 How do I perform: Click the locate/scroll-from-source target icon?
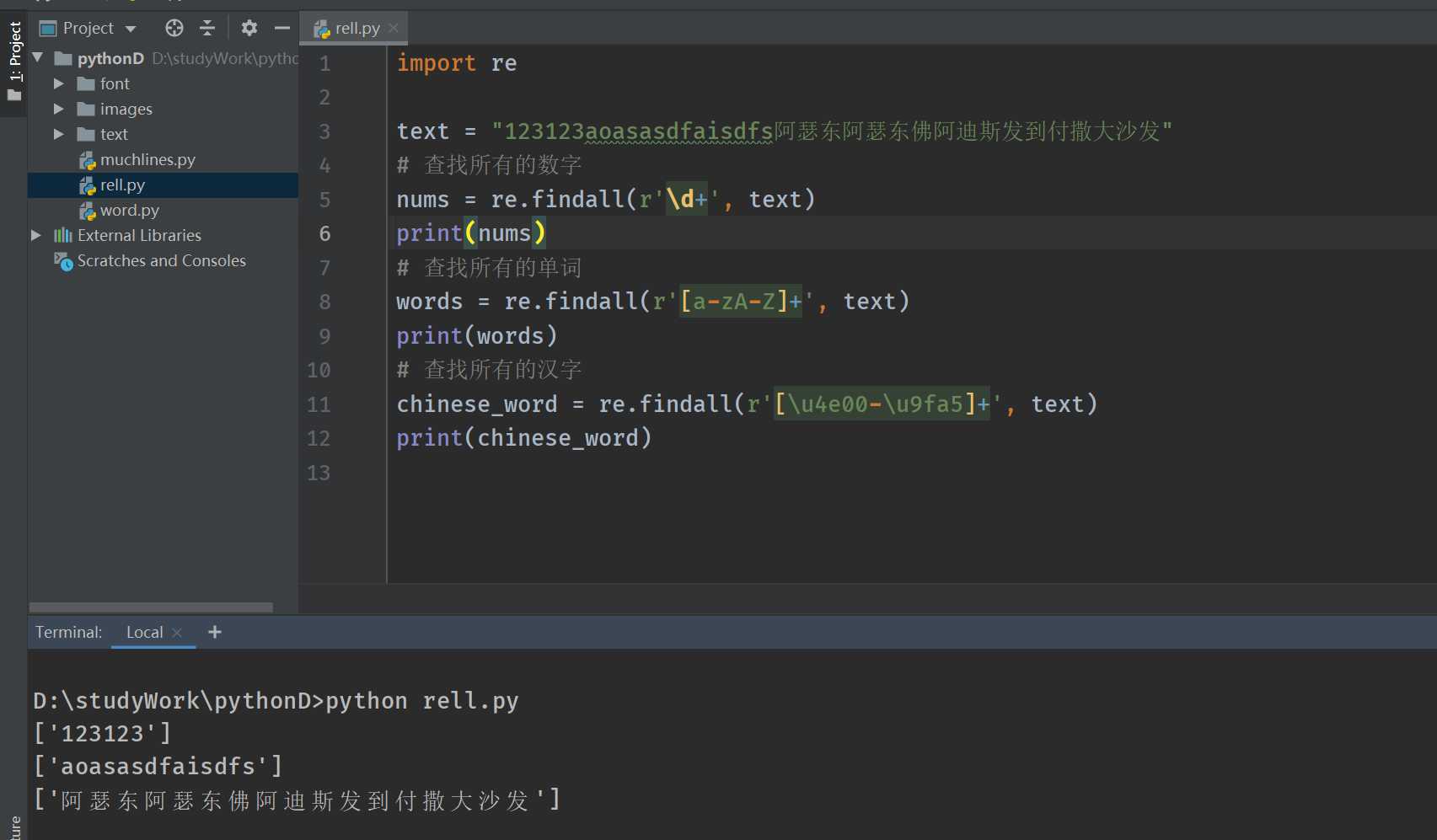point(174,28)
